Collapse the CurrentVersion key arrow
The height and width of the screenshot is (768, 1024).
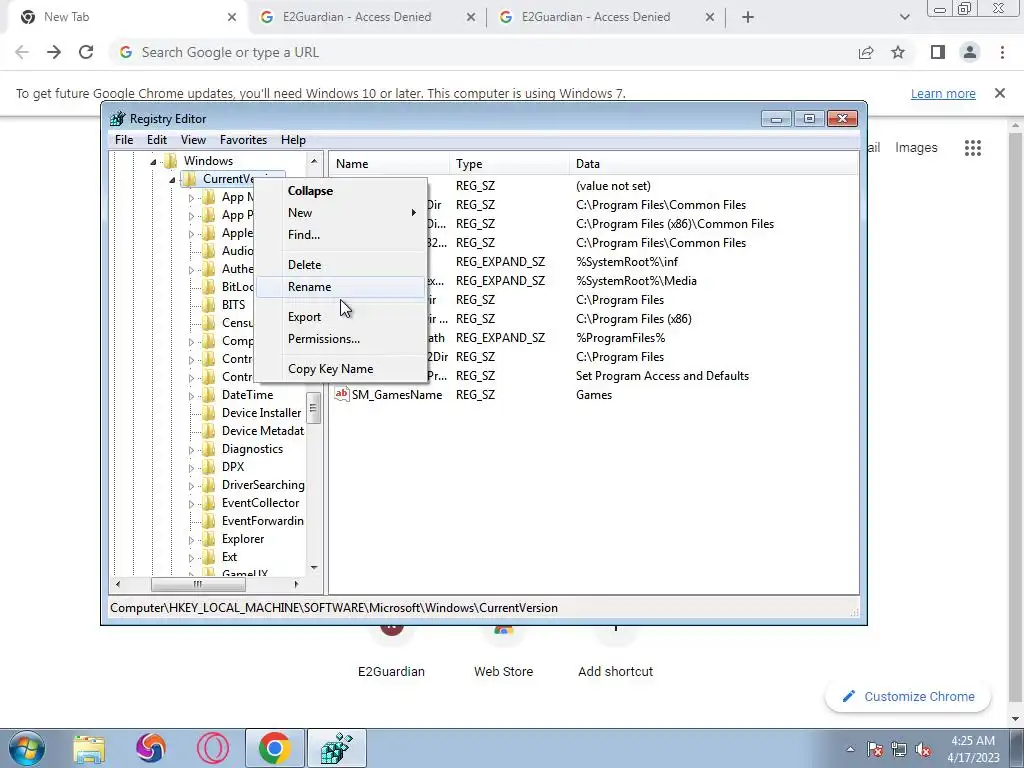(x=172, y=180)
